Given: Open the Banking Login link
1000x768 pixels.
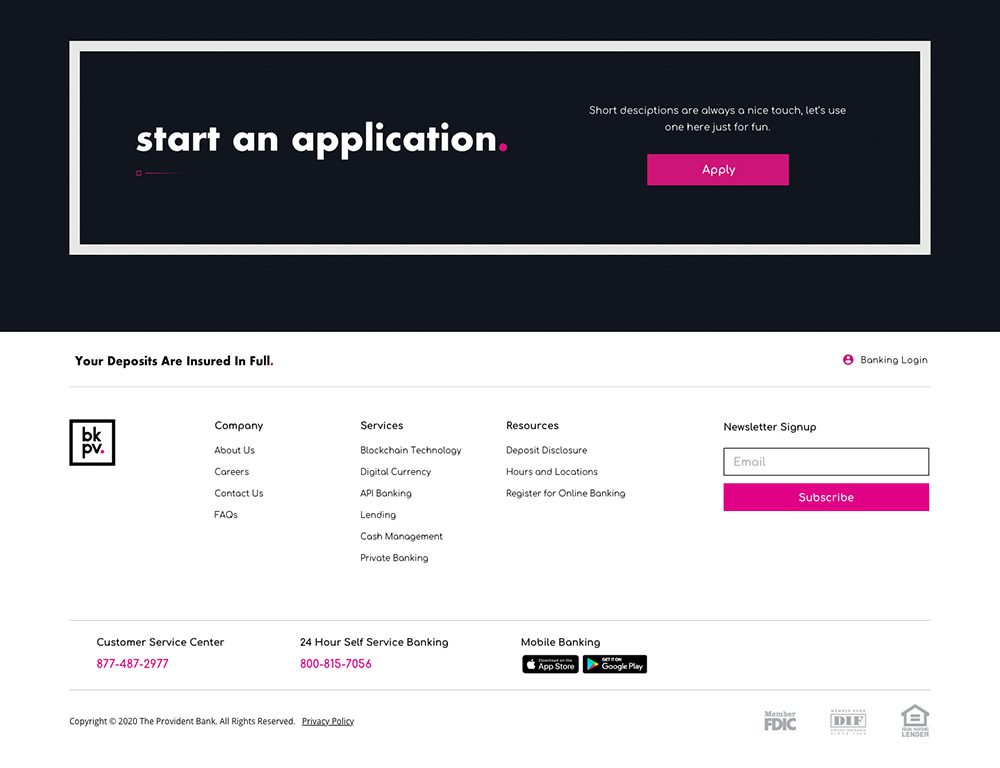Looking at the screenshot, I should [893, 360].
